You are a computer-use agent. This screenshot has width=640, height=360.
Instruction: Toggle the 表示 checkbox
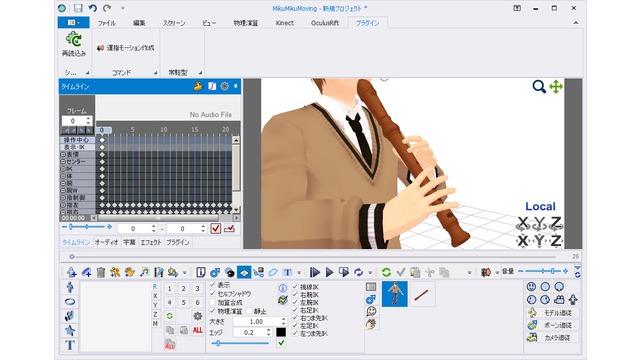(212, 284)
